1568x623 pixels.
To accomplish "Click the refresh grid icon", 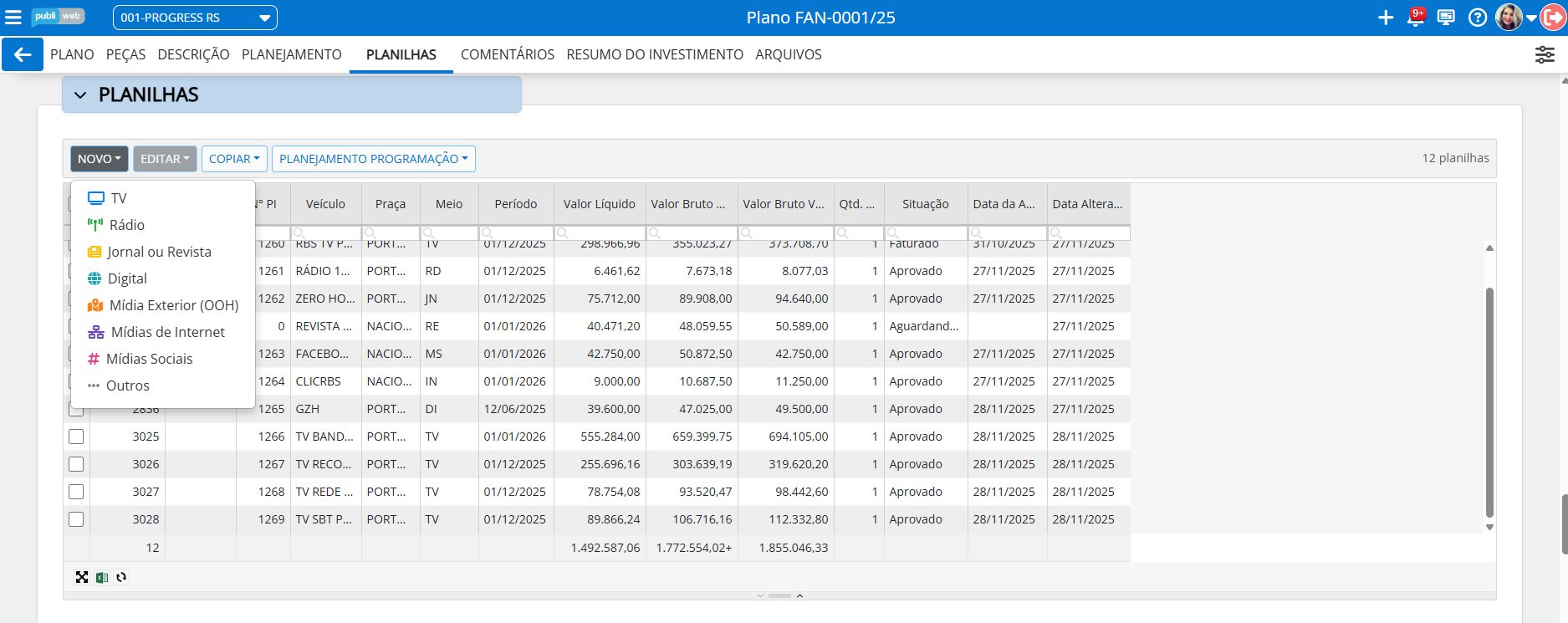I will coord(122,577).
